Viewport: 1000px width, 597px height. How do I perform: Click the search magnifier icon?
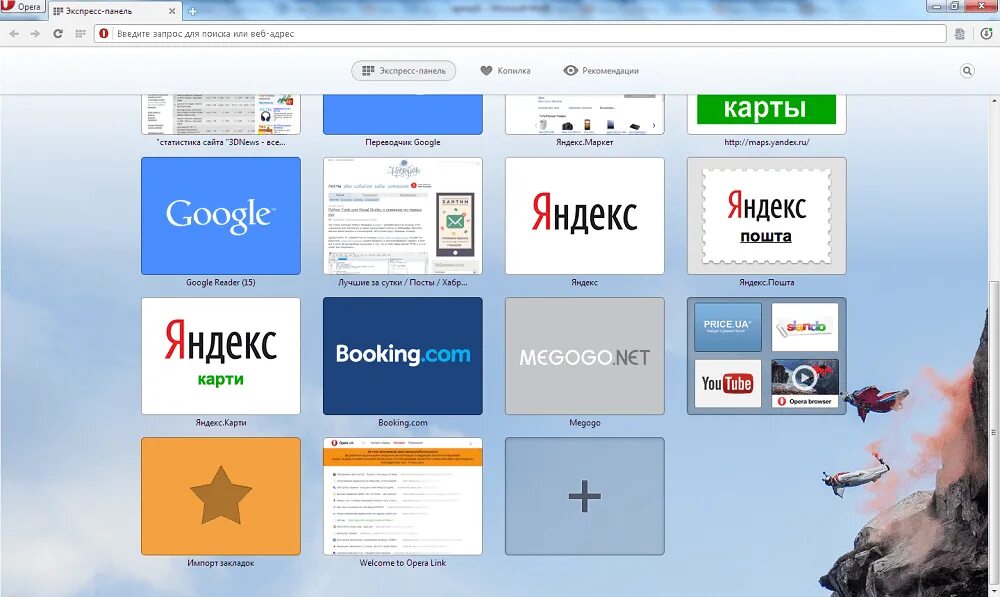(x=967, y=71)
